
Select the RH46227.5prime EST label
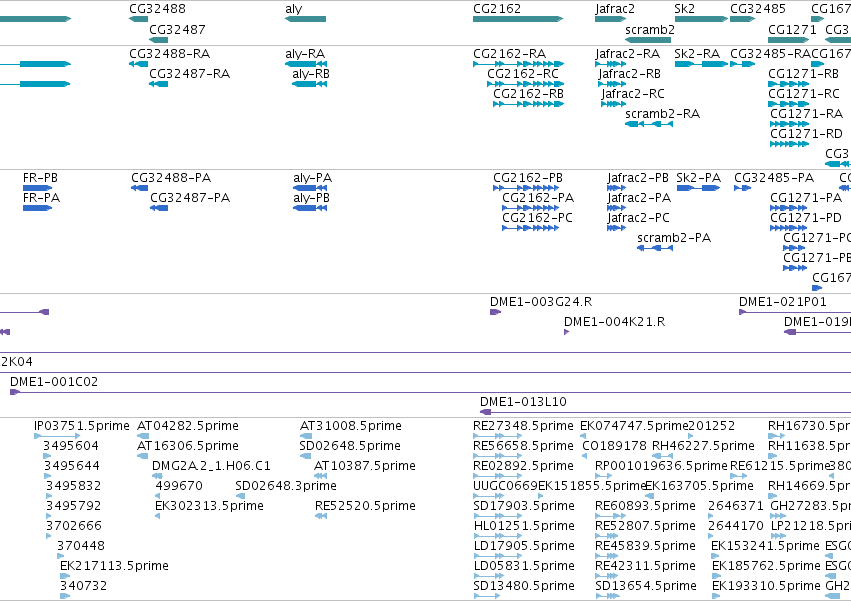click(703, 446)
